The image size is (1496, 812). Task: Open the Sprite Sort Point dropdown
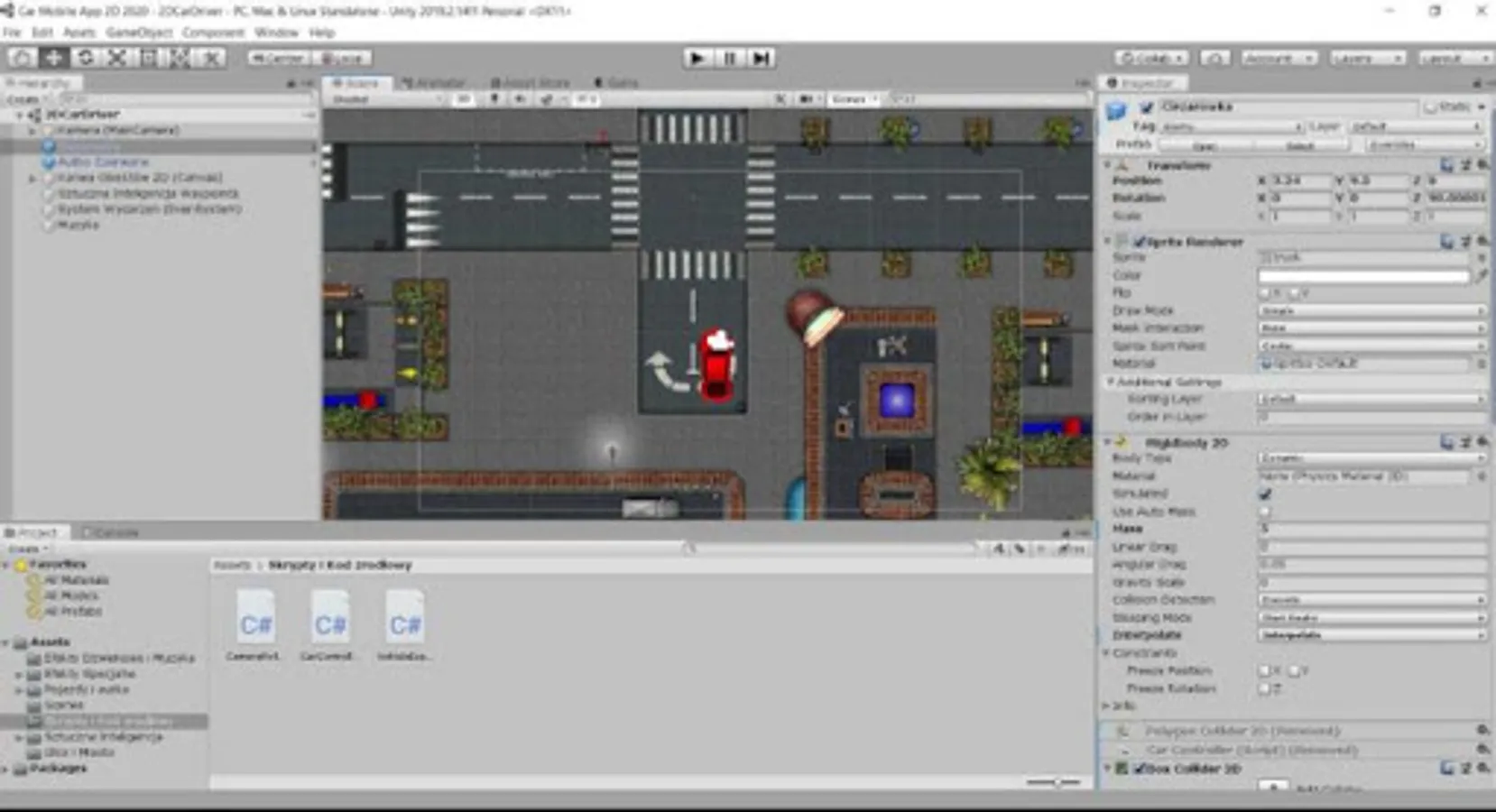(1371, 346)
